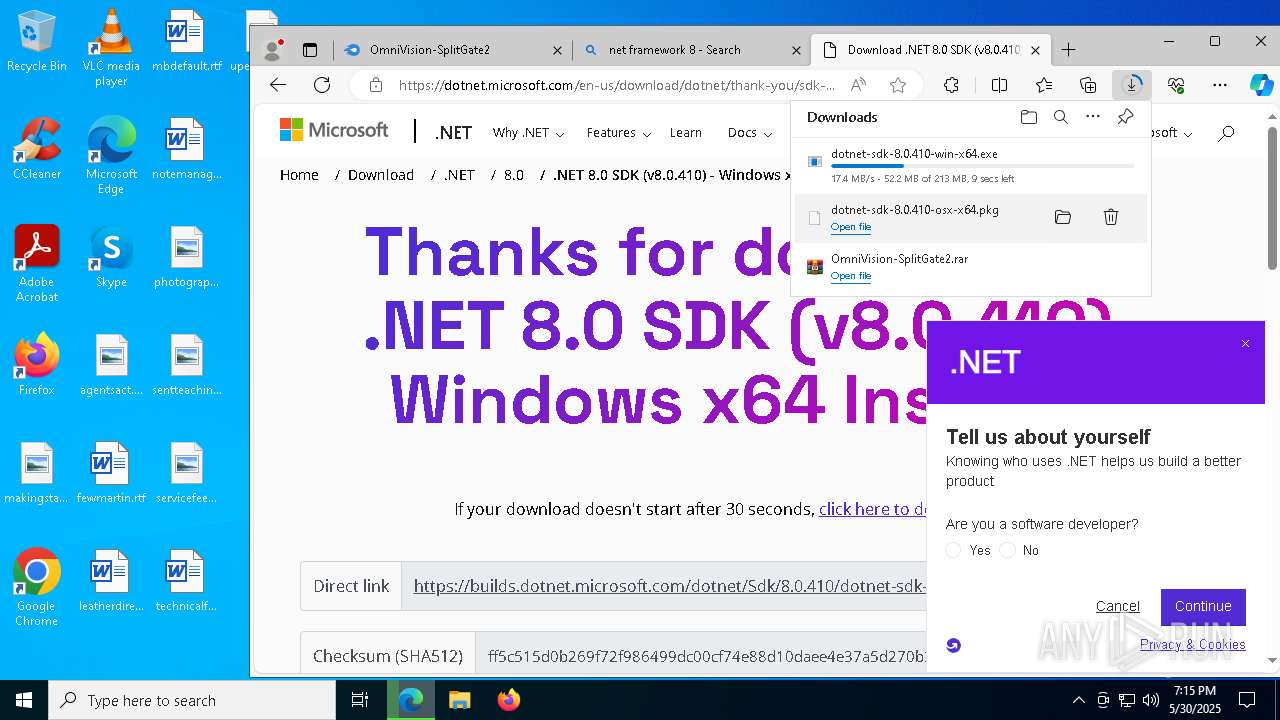1280x720 pixels.
Task: Switch to the OmniVision-SplitGate2 tab
Action: pyautogui.click(x=455, y=50)
